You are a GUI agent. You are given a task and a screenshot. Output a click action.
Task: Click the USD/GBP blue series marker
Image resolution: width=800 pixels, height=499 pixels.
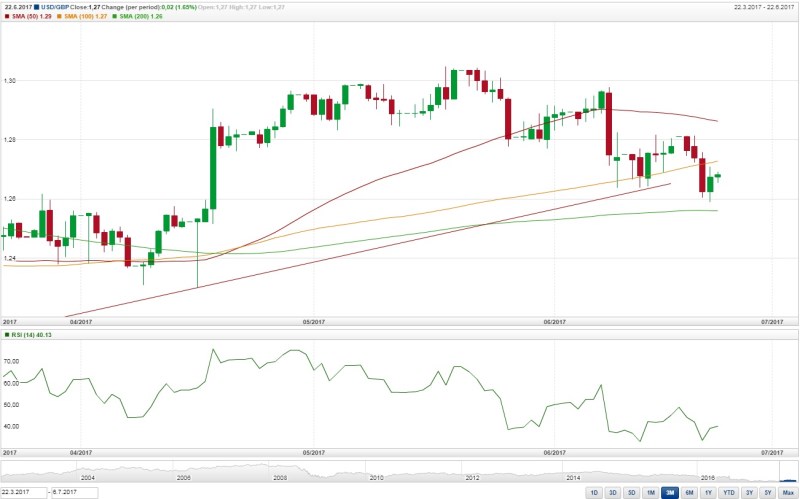tap(37, 8)
